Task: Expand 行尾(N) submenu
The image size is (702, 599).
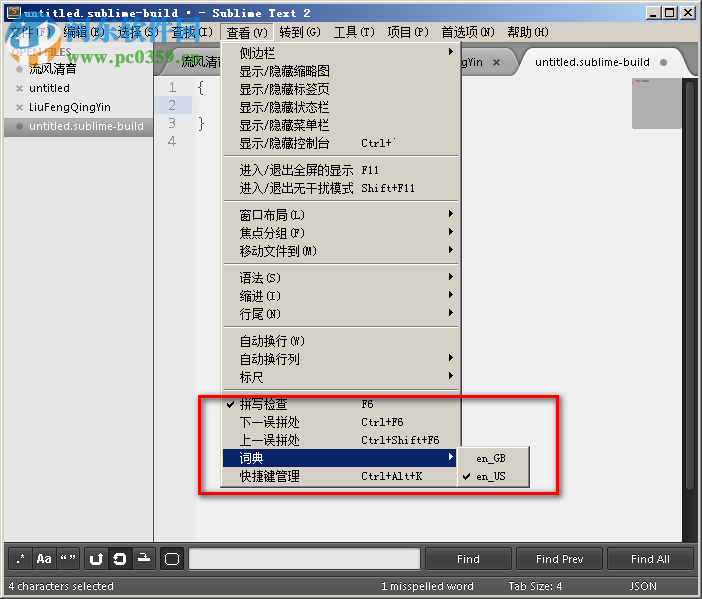Action: tap(340, 314)
